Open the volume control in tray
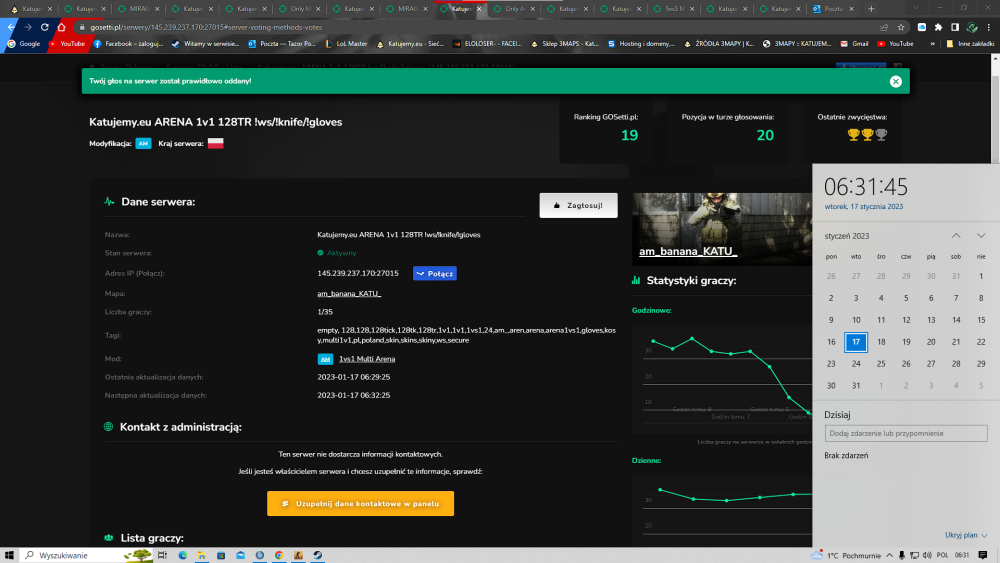The height and width of the screenshot is (563, 1000). 927,555
